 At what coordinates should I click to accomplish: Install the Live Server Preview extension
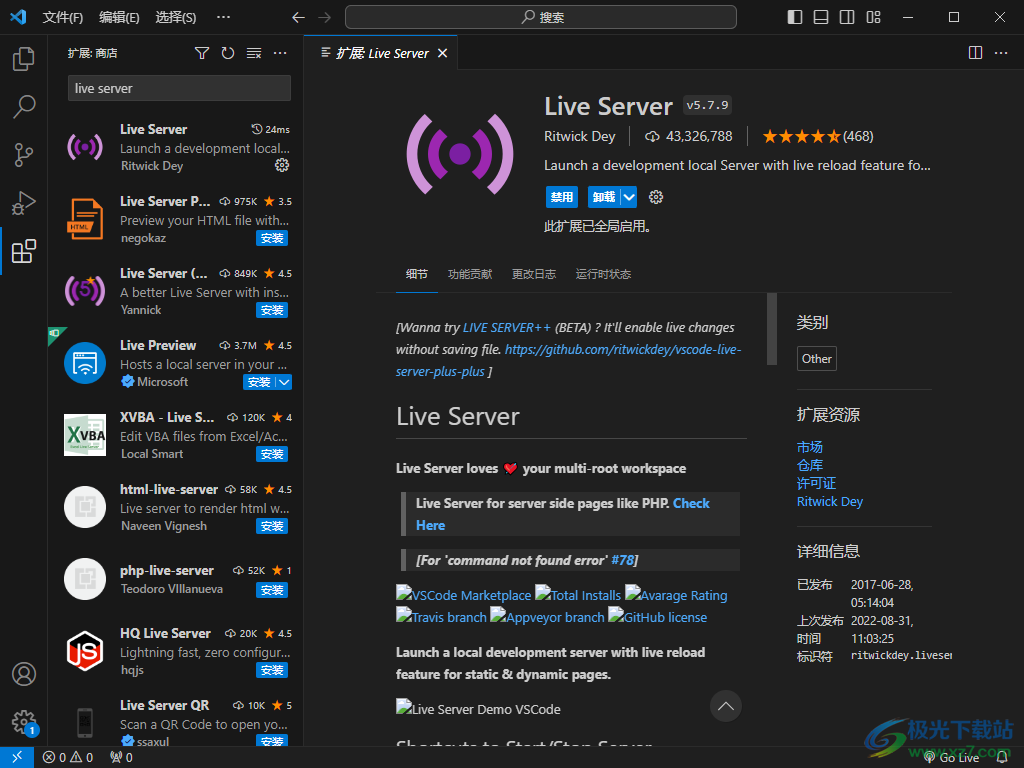tap(272, 238)
